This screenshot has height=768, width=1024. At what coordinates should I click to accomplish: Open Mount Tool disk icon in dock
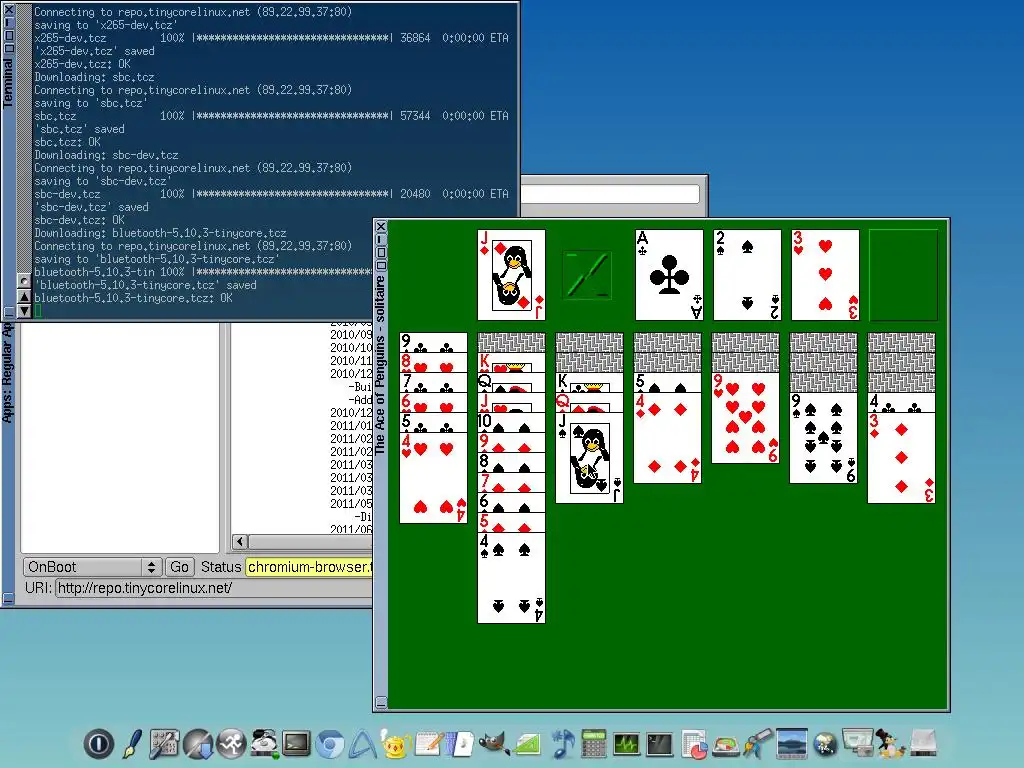(264, 744)
